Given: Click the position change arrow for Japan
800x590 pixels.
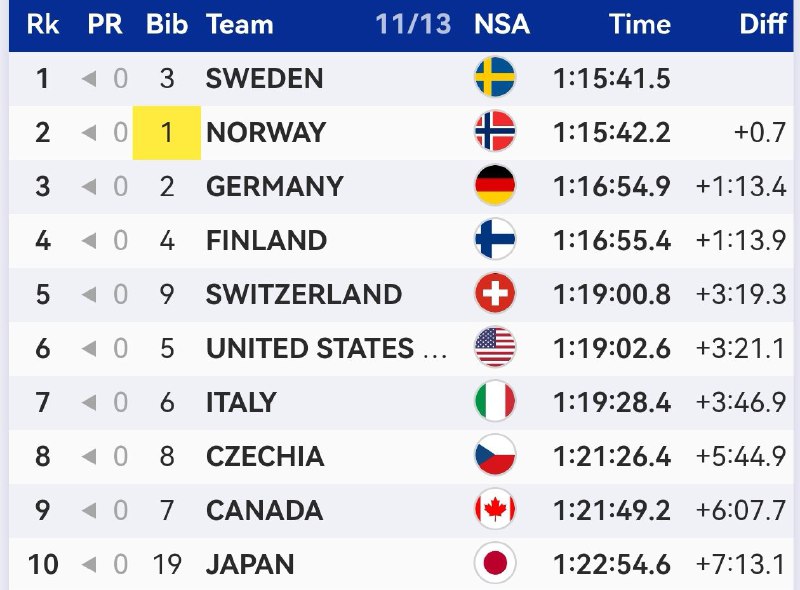Looking at the screenshot, I should tap(89, 564).
